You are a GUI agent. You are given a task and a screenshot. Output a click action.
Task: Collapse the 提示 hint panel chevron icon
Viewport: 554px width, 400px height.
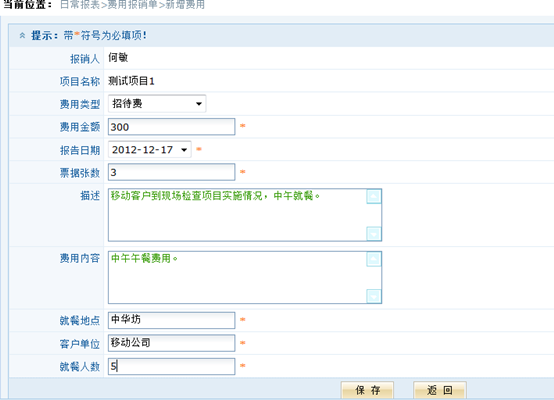(22, 35)
